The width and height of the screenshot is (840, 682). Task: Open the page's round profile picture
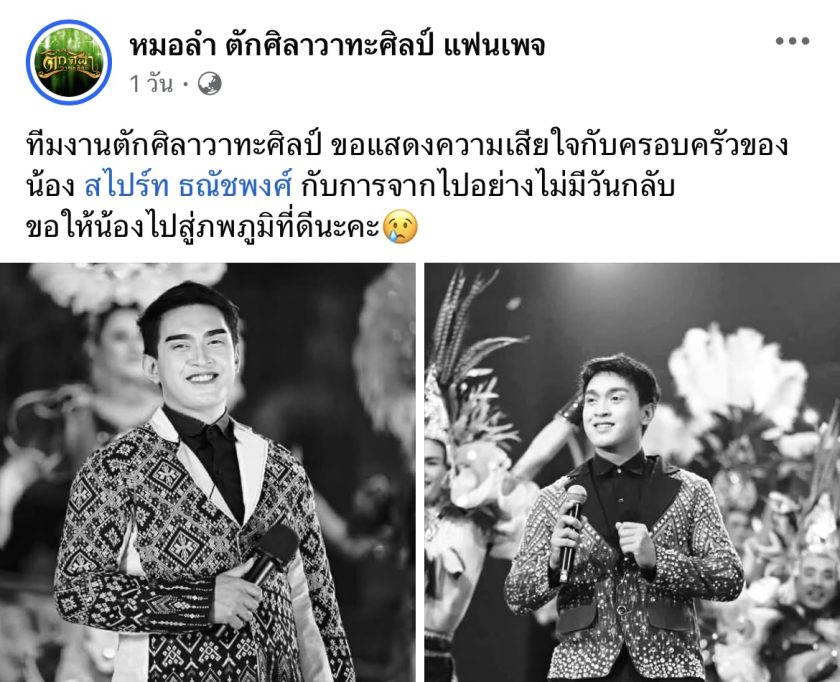pos(69,62)
